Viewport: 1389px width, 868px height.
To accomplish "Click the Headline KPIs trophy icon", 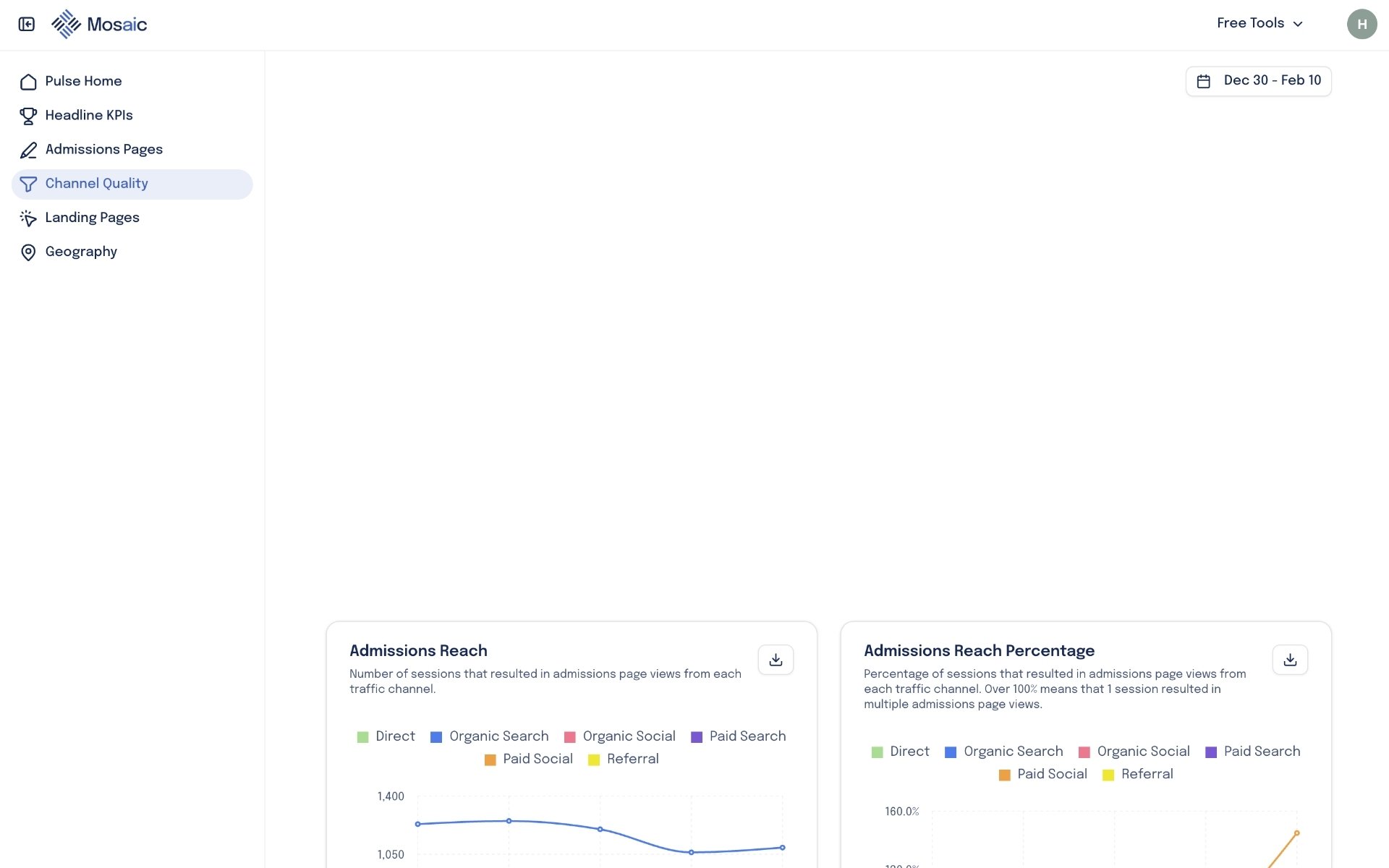I will pos(28,116).
